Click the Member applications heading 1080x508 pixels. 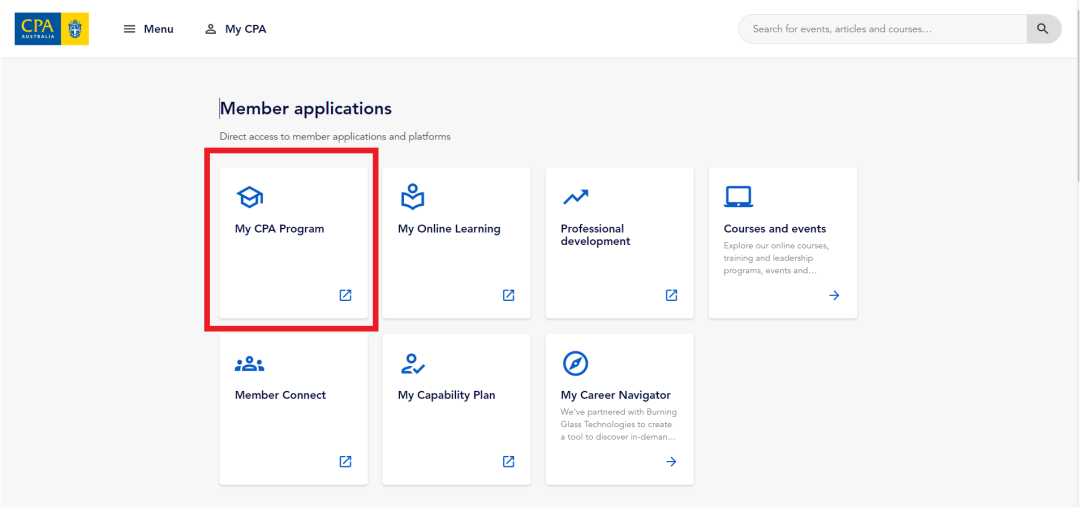pyautogui.click(x=306, y=109)
